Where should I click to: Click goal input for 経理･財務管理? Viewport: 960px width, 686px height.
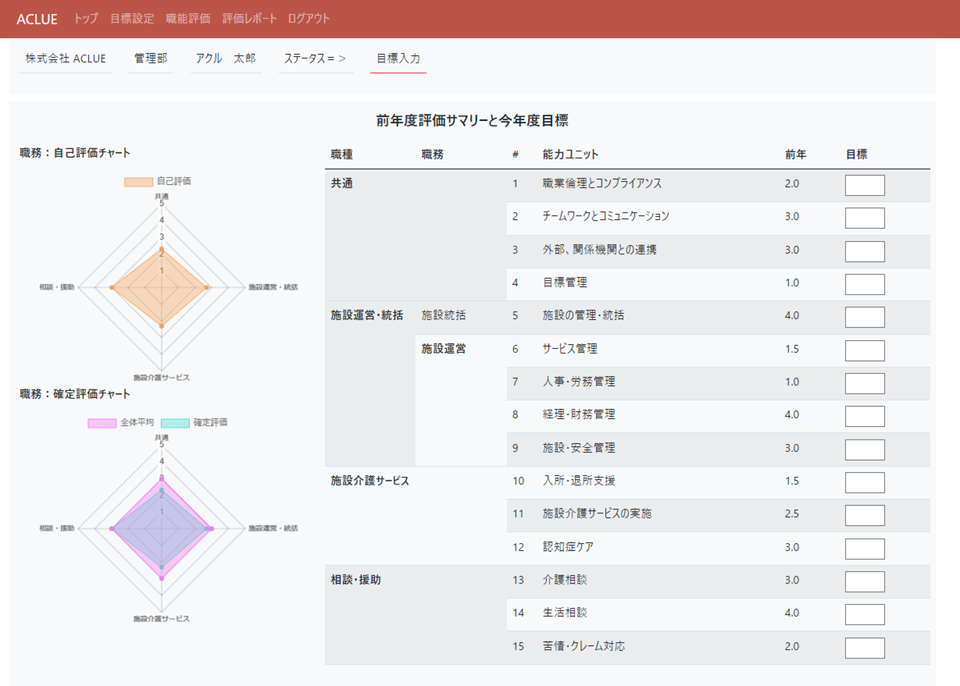pyautogui.click(x=864, y=416)
